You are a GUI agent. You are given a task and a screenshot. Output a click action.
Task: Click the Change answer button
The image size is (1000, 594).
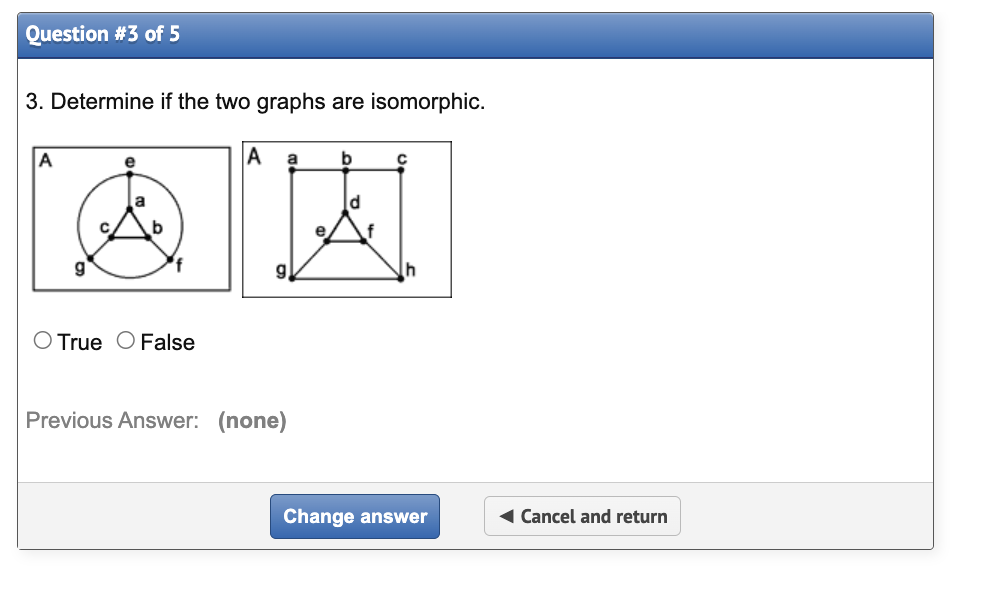(x=354, y=516)
